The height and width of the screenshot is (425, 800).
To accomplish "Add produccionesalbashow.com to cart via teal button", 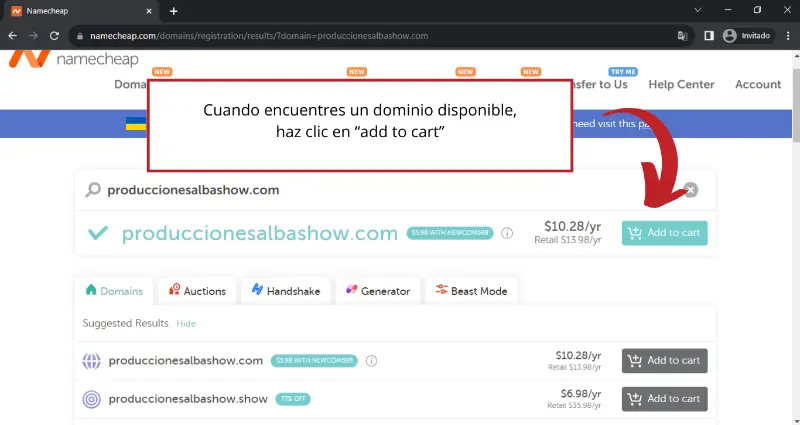I will point(664,233).
